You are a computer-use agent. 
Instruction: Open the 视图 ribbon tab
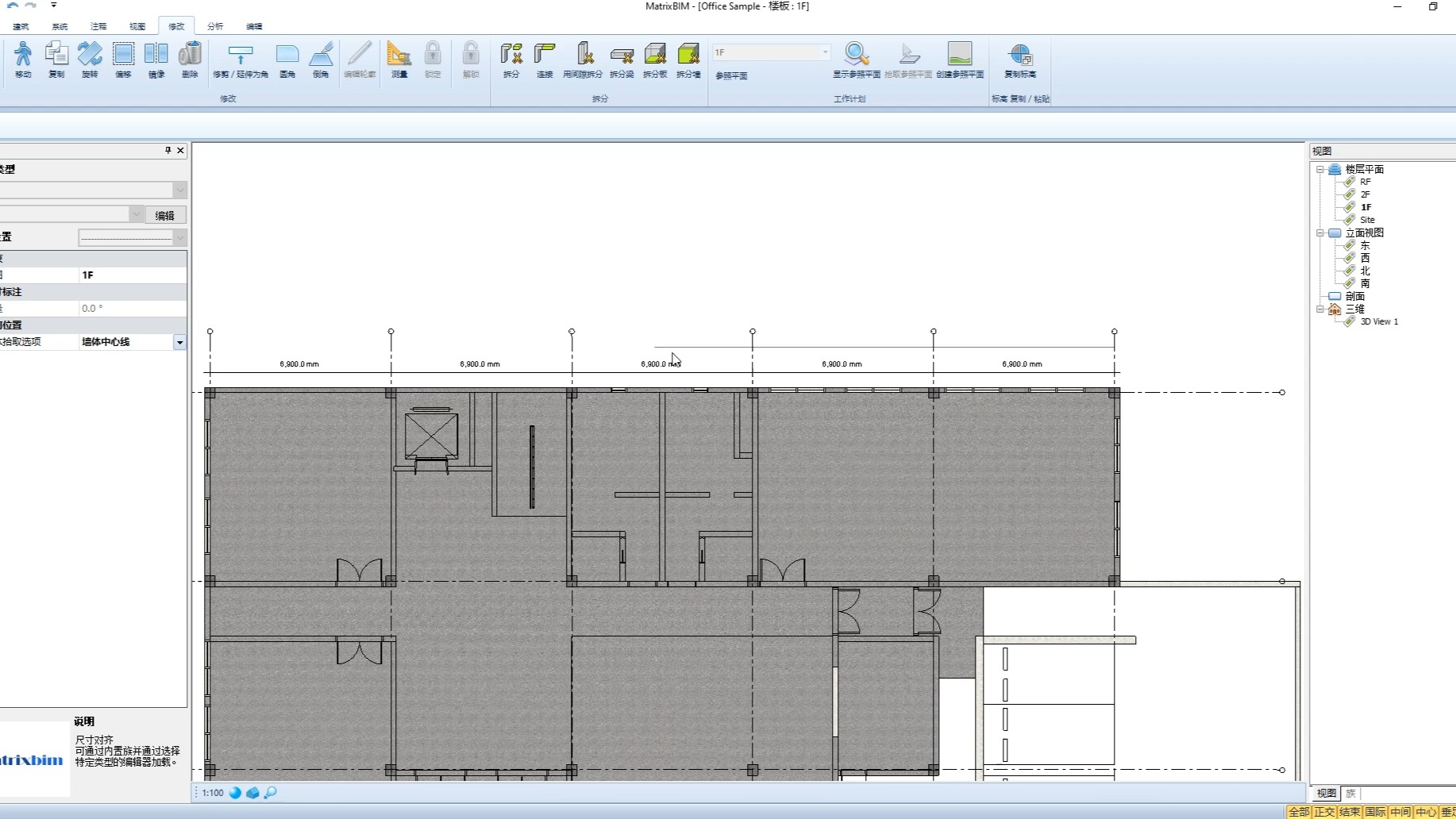tap(137, 26)
